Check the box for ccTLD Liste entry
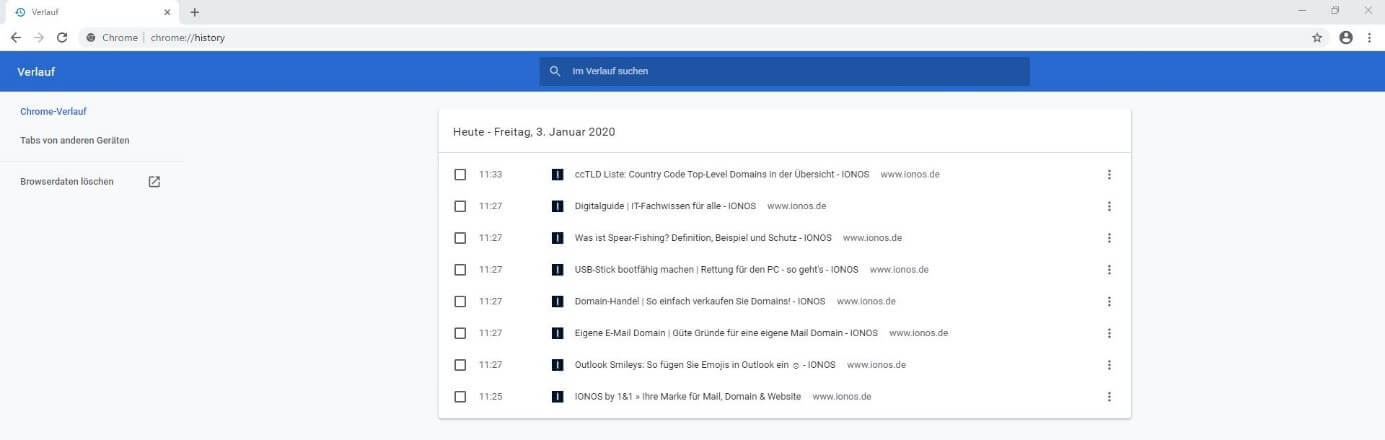This screenshot has width=1385, height=440. coord(460,175)
